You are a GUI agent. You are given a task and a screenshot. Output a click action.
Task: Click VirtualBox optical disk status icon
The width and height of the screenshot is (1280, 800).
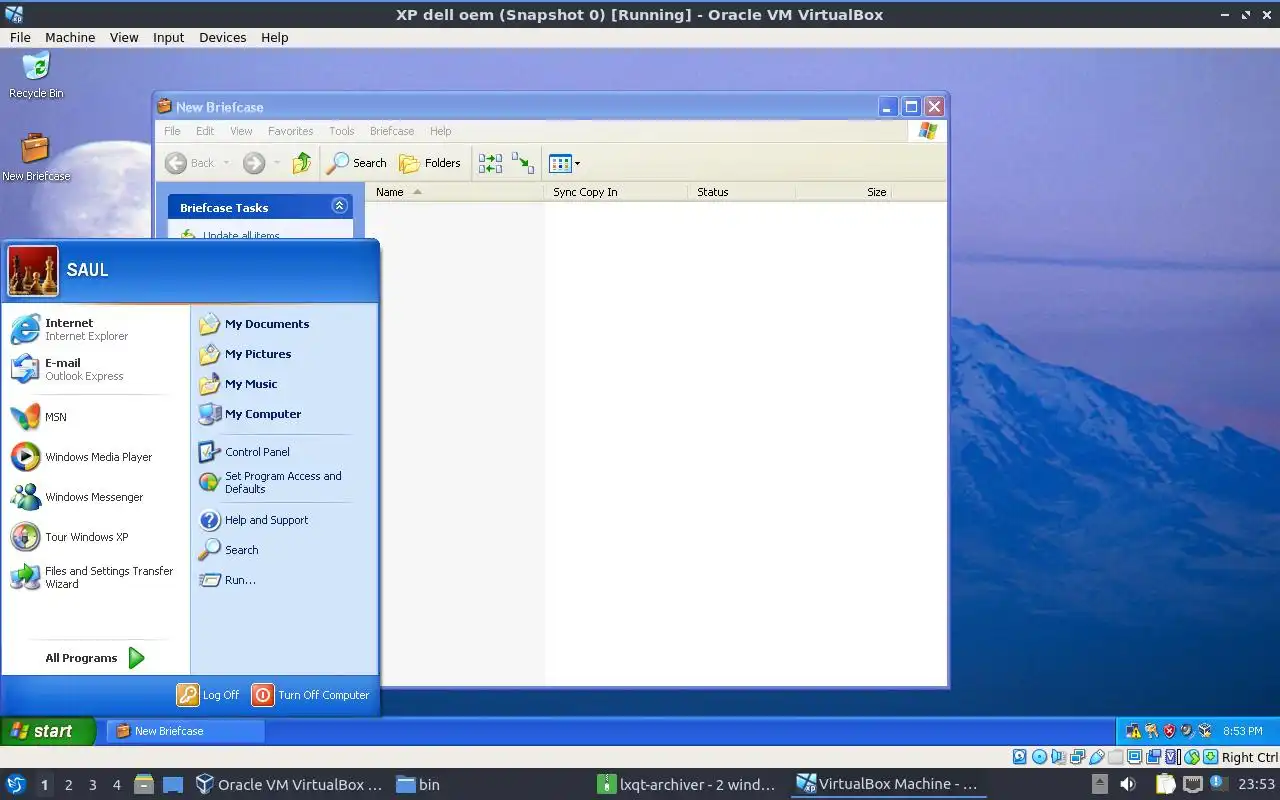(1039, 757)
